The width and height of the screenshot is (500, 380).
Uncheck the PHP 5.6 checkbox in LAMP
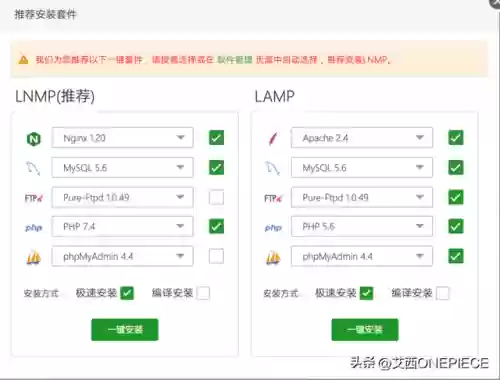point(456,226)
